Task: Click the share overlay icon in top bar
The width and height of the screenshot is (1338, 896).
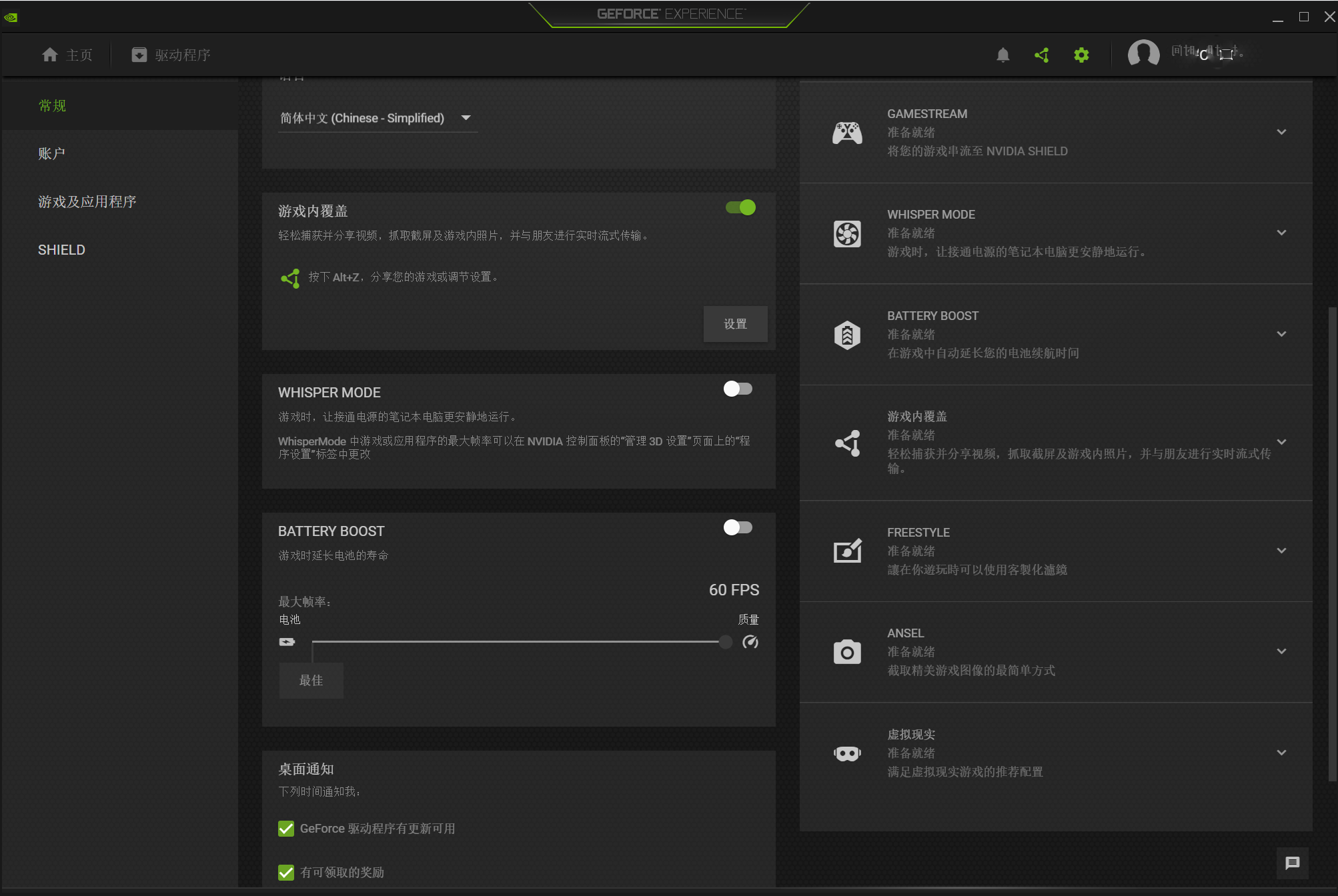Action: 1042,55
